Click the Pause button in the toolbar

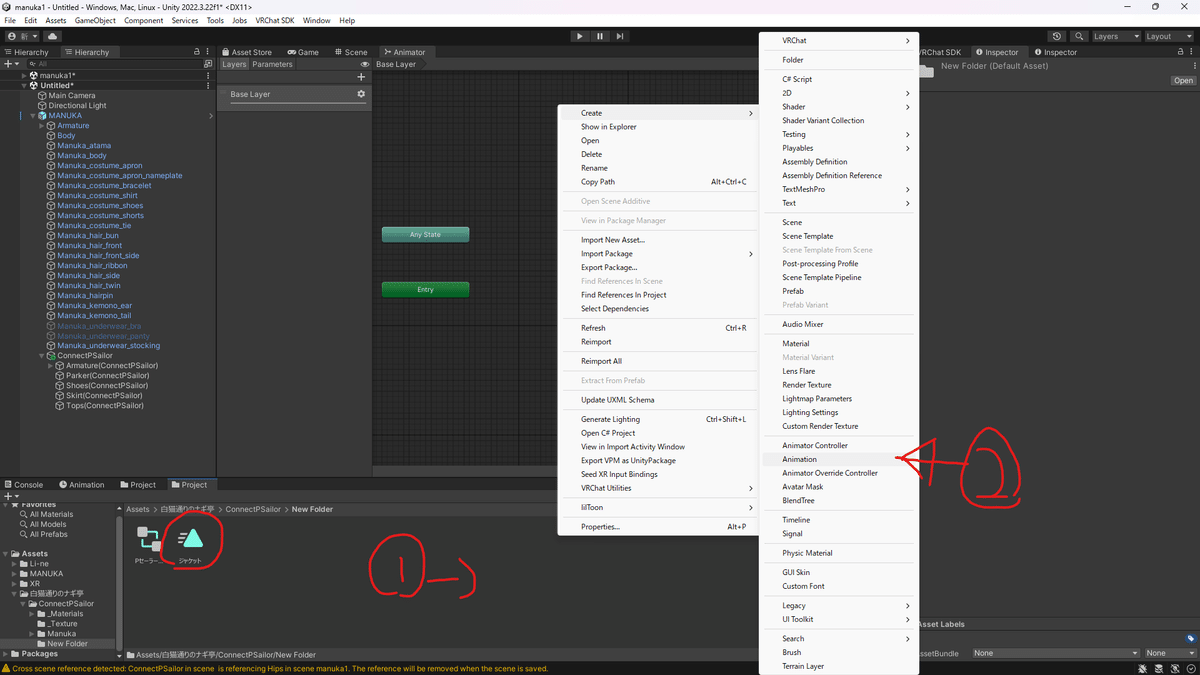coord(600,36)
